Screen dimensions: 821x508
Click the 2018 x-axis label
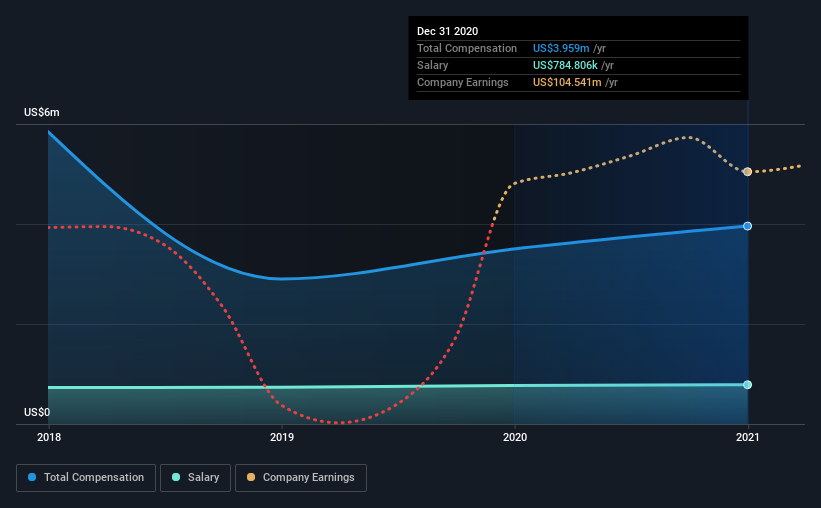point(49,437)
